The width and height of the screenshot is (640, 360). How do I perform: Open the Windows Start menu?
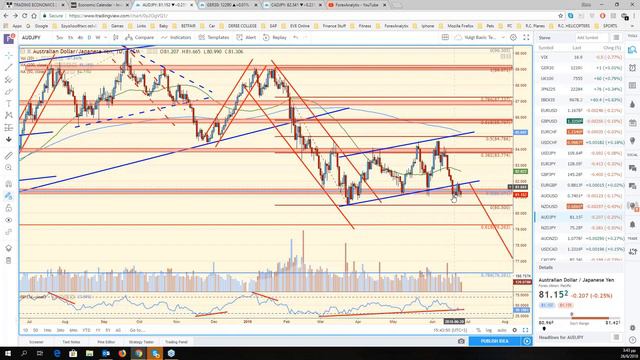[8, 353]
